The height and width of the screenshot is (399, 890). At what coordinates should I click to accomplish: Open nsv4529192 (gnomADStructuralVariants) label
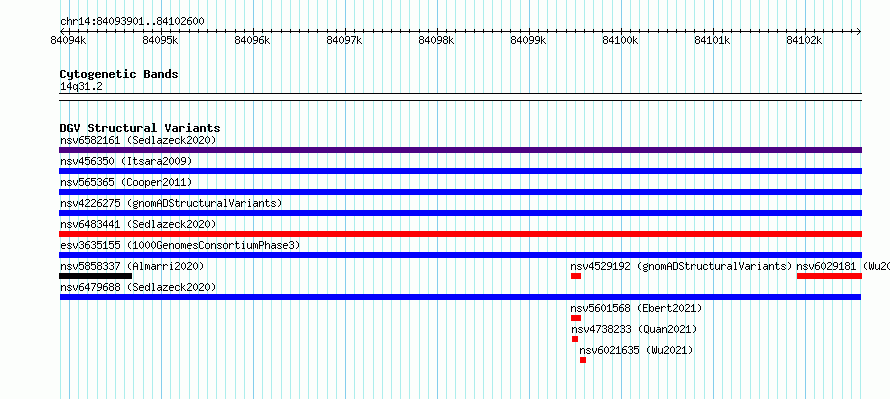tap(681, 266)
